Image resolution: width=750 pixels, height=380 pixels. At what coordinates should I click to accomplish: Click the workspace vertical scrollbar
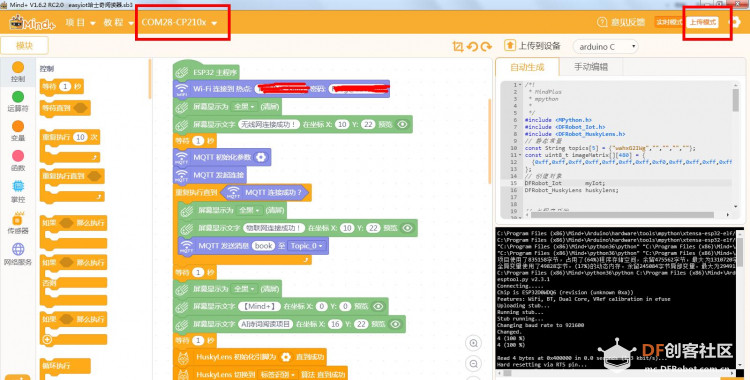489,141
